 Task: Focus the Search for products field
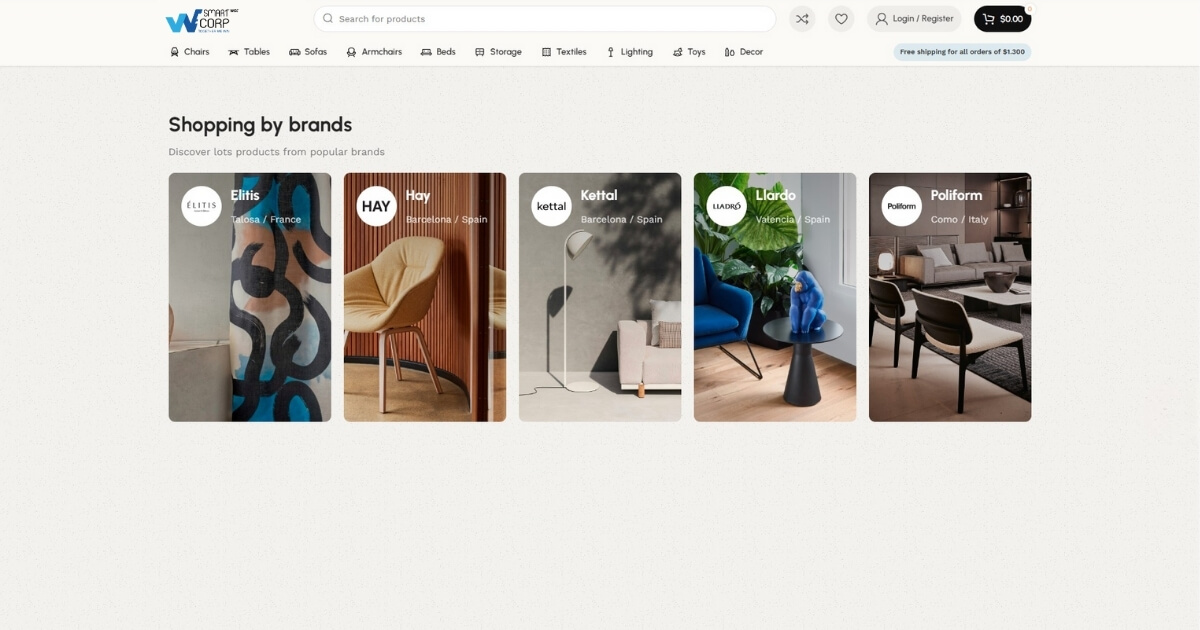[x=545, y=19]
